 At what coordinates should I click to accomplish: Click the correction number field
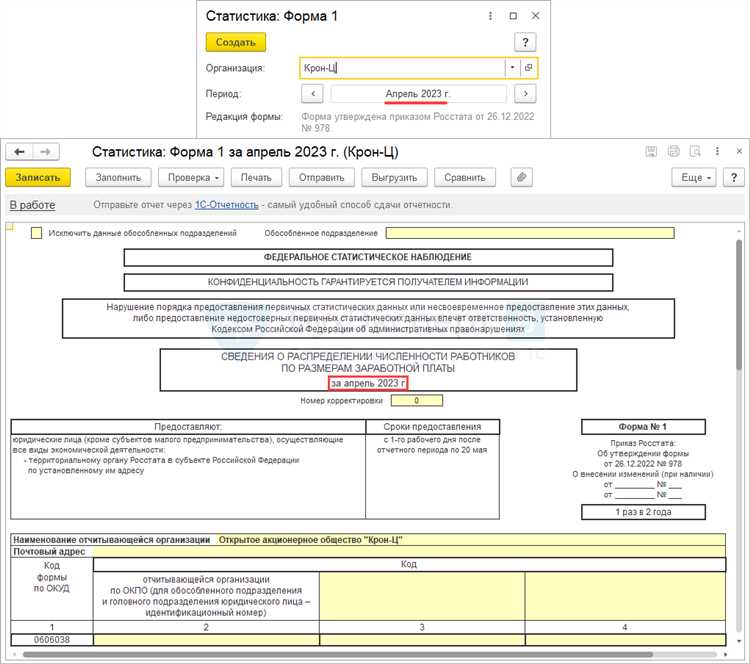click(x=417, y=400)
